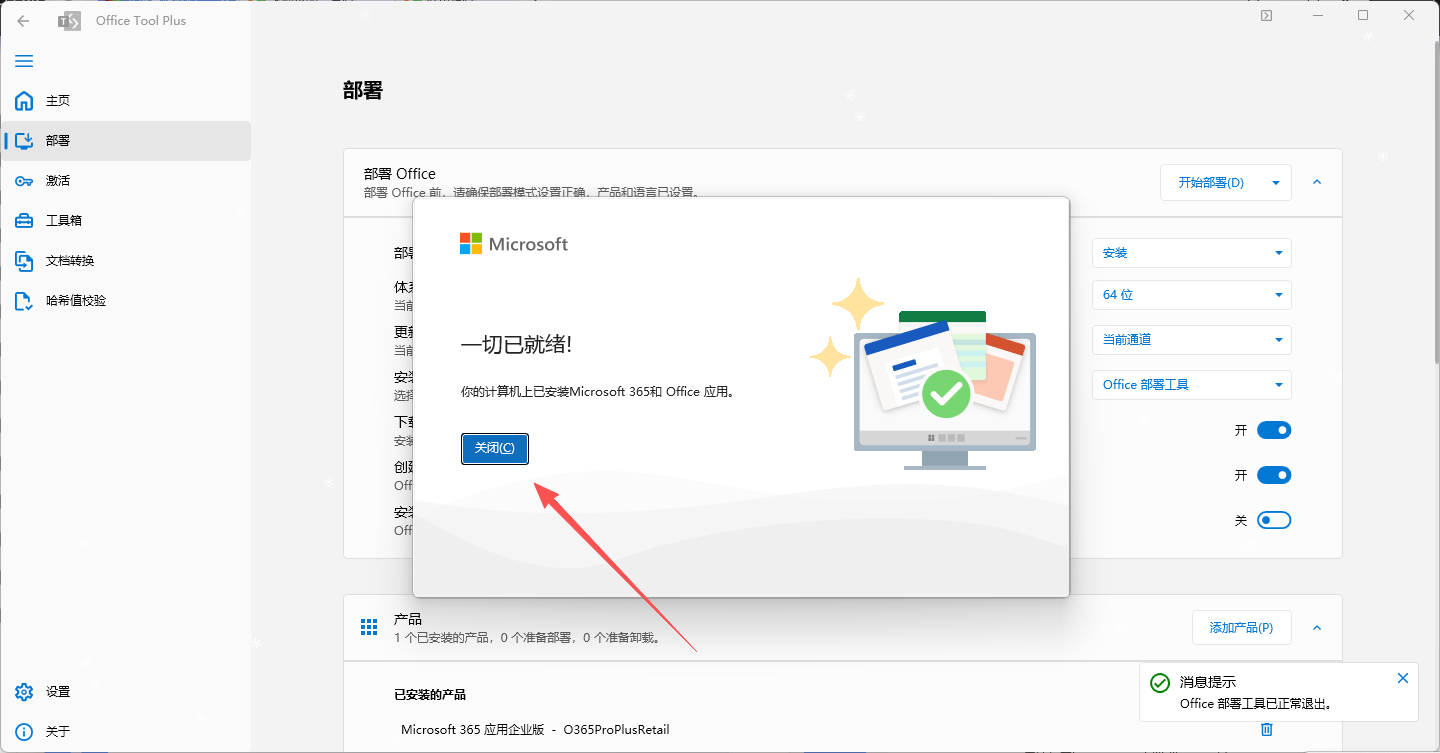Open the navigation hamburger menu

[x=24, y=61]
